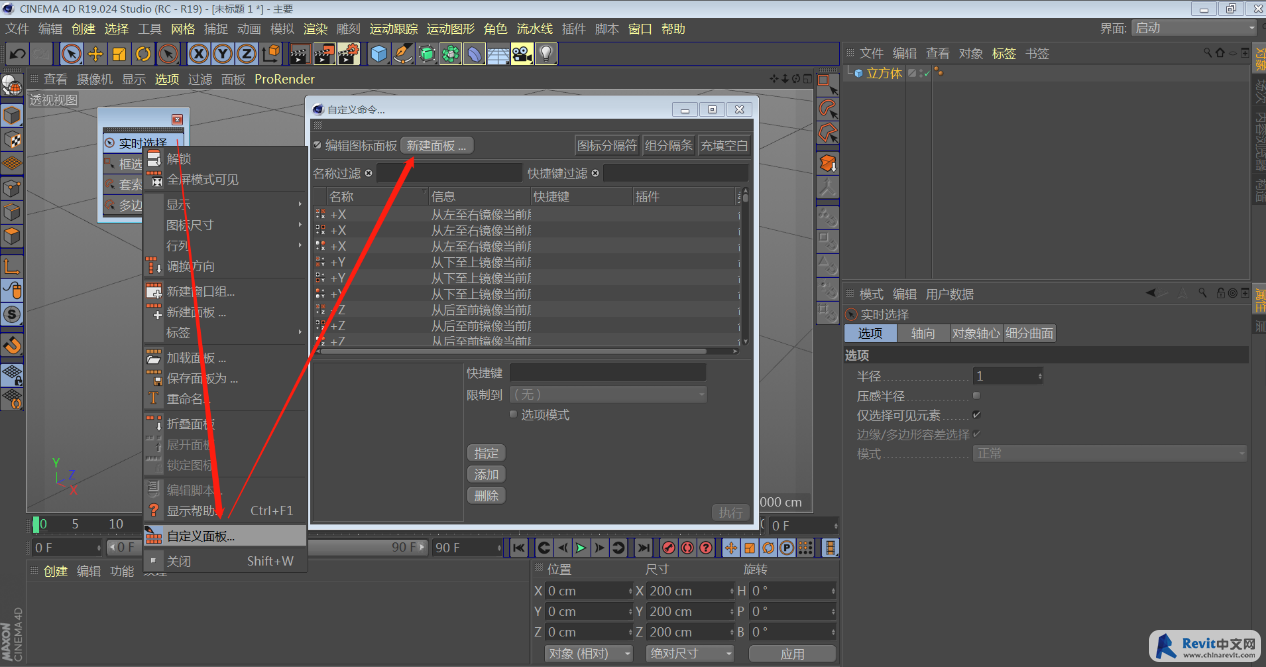
Task: Toggle the 选项模式 checkbox in the dialog
Action: [x=514, y=414]
